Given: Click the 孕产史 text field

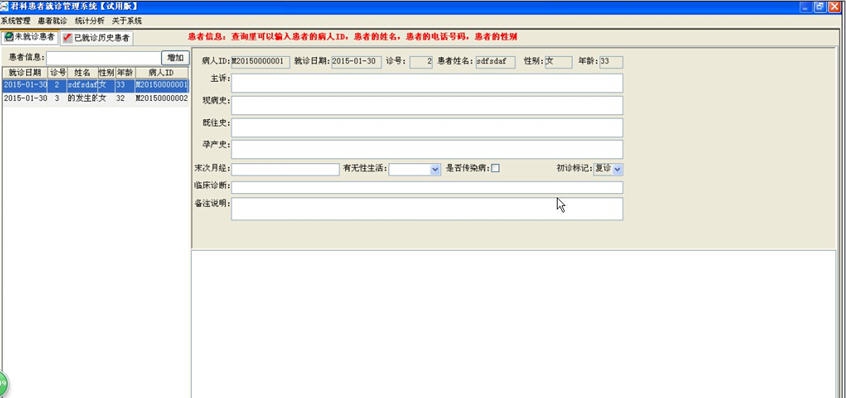Looking at the screenshot, I should (427, 149).
